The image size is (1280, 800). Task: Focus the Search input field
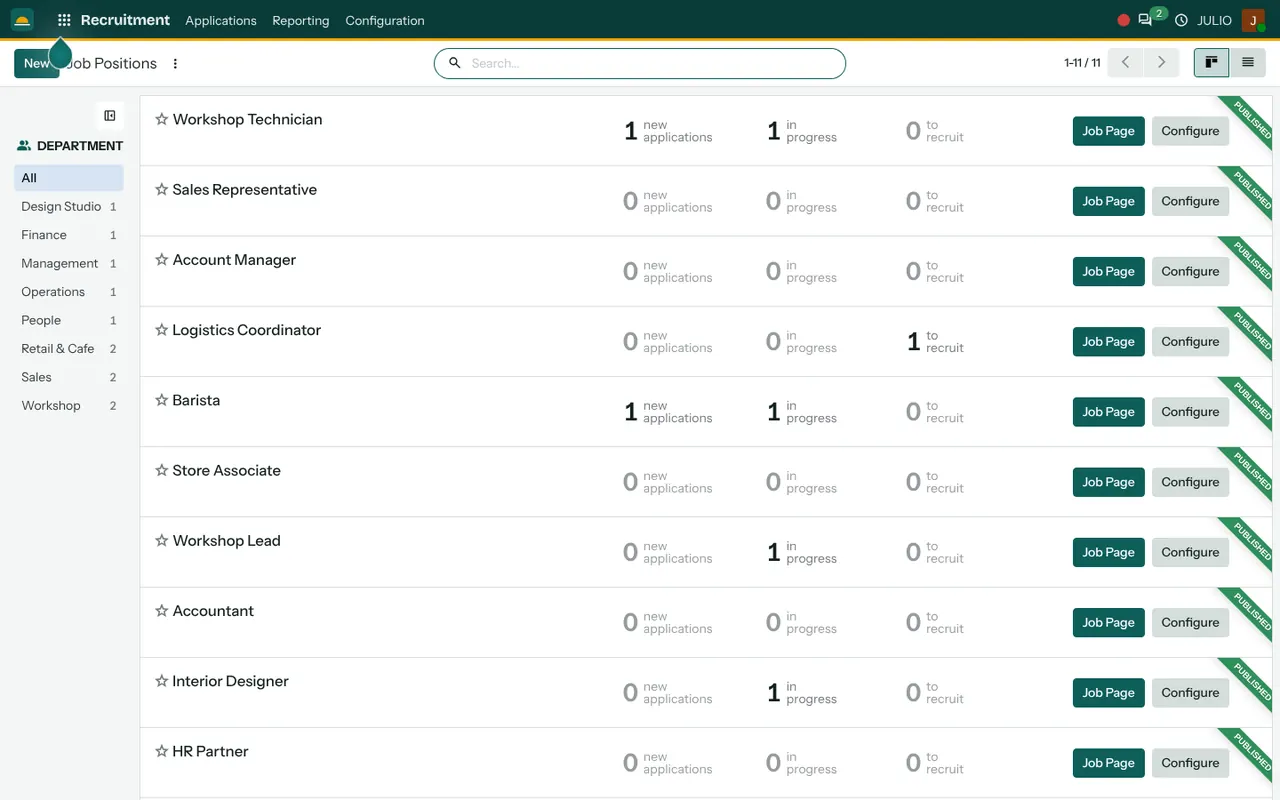coord(655,63)
